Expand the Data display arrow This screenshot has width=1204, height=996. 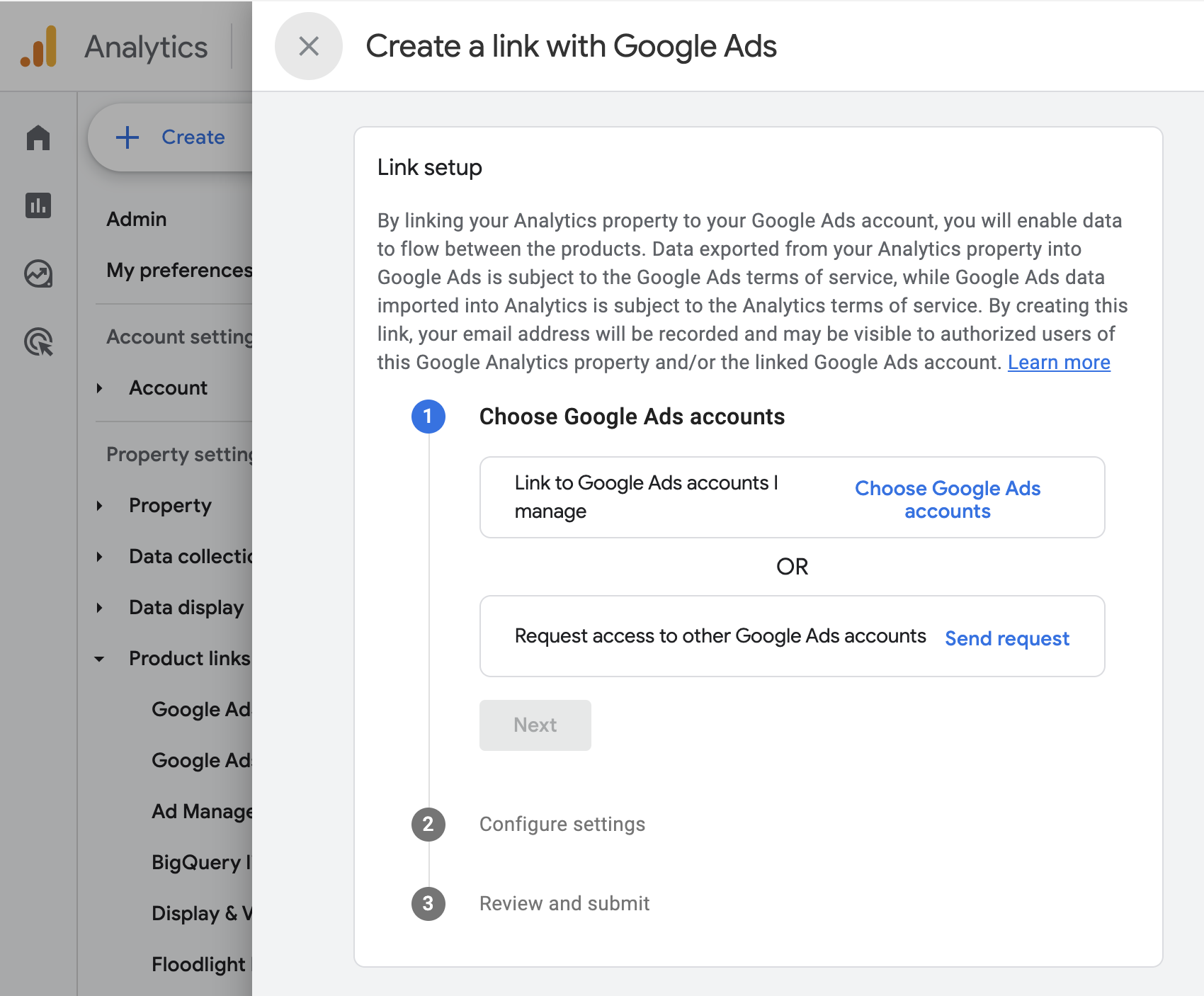pos(100,608)
